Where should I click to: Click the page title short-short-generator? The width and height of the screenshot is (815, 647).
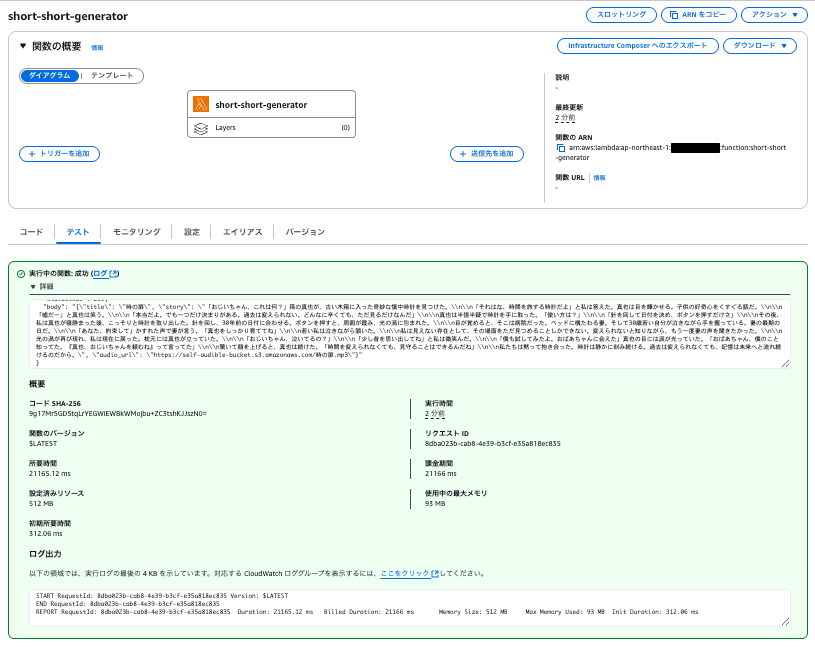coord(68,16)
